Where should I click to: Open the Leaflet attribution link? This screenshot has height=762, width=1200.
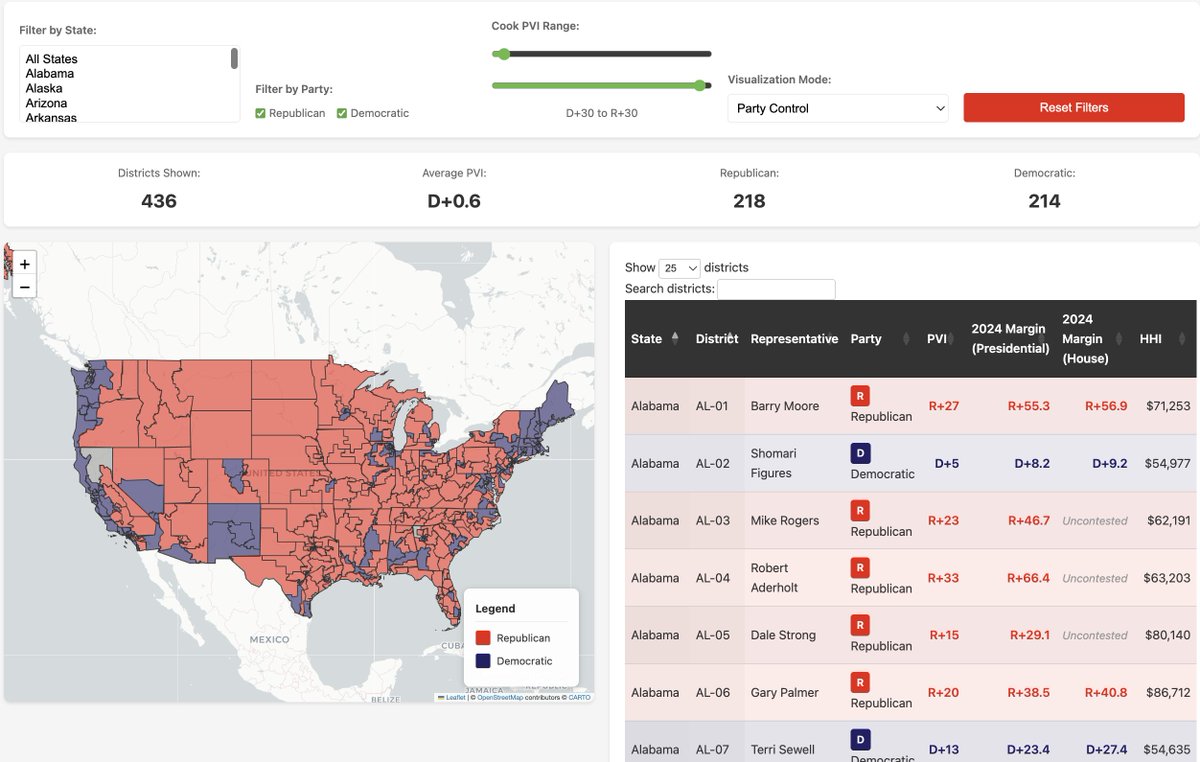[x=455, y=697]
